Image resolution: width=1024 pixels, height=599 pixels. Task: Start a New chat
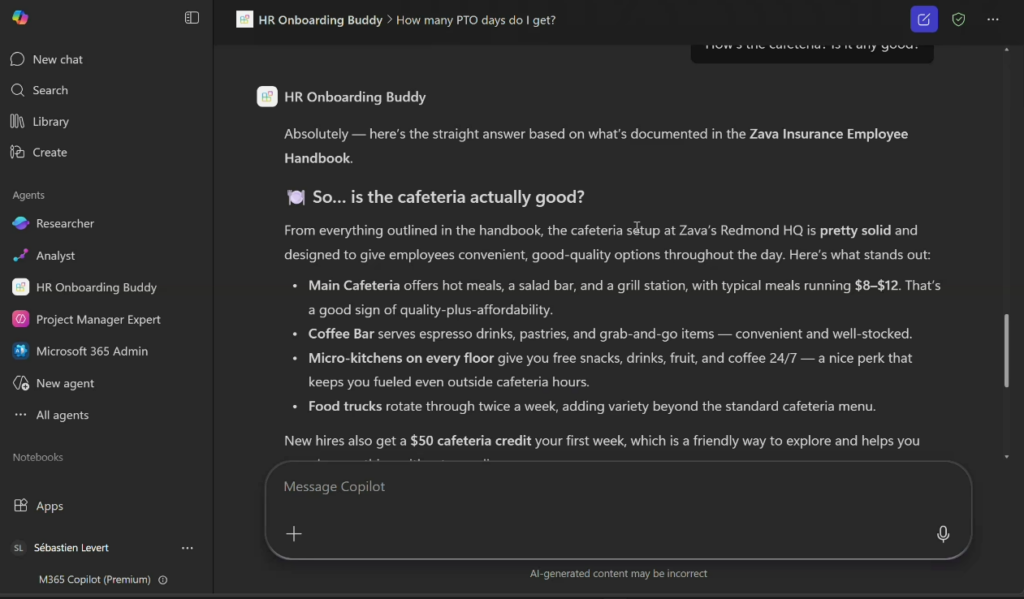tap(57, 59)
